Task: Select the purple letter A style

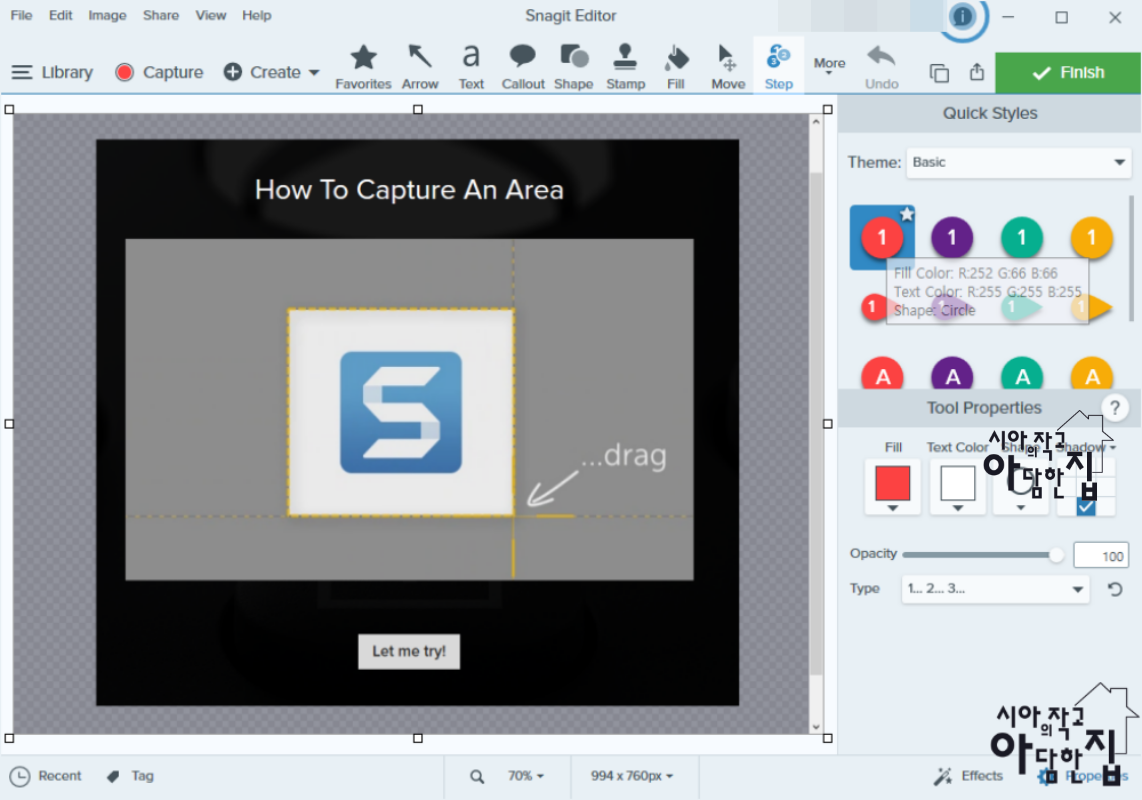Action: (952, 374)
